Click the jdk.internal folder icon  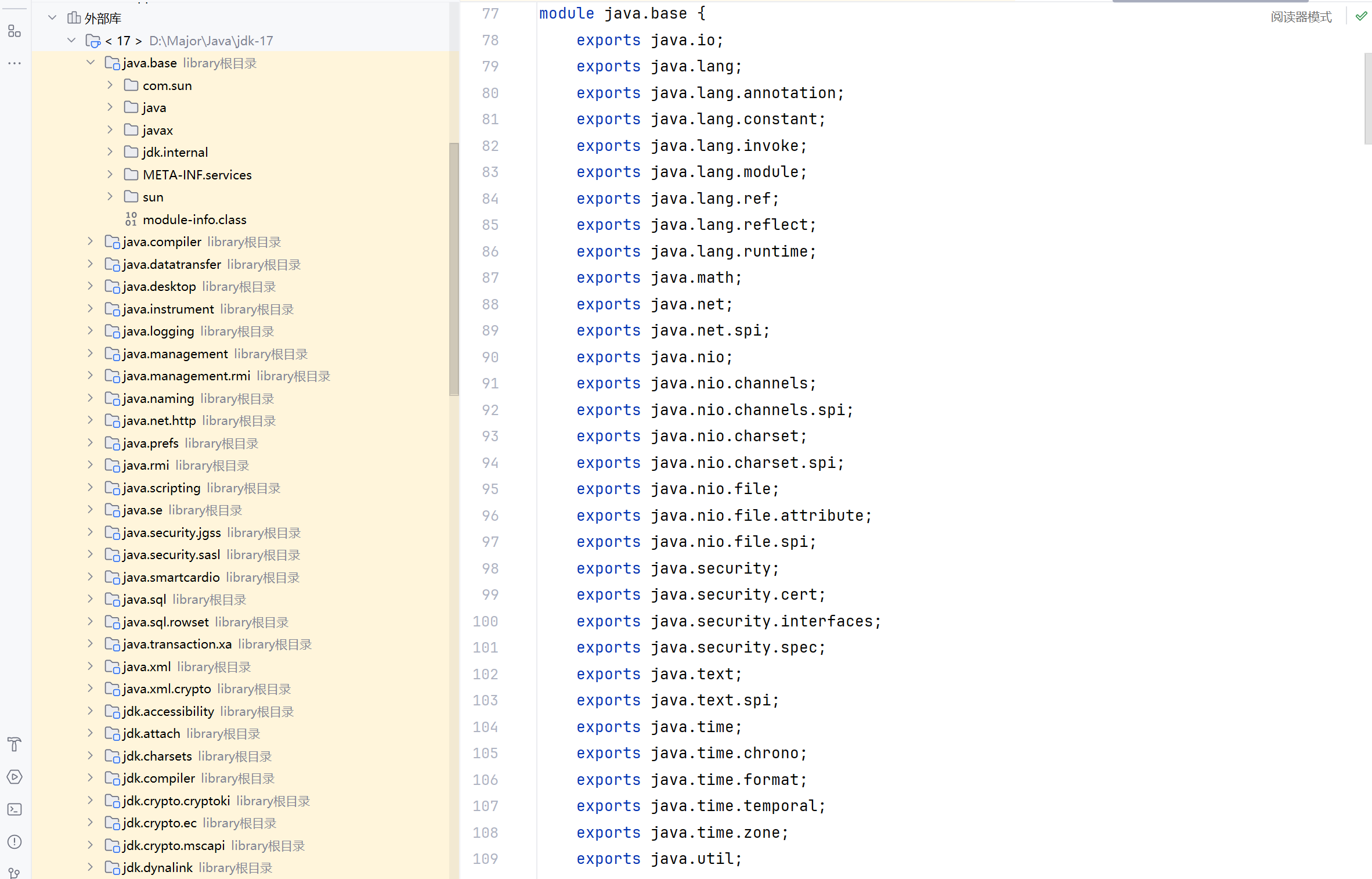(x=131, y=152)
